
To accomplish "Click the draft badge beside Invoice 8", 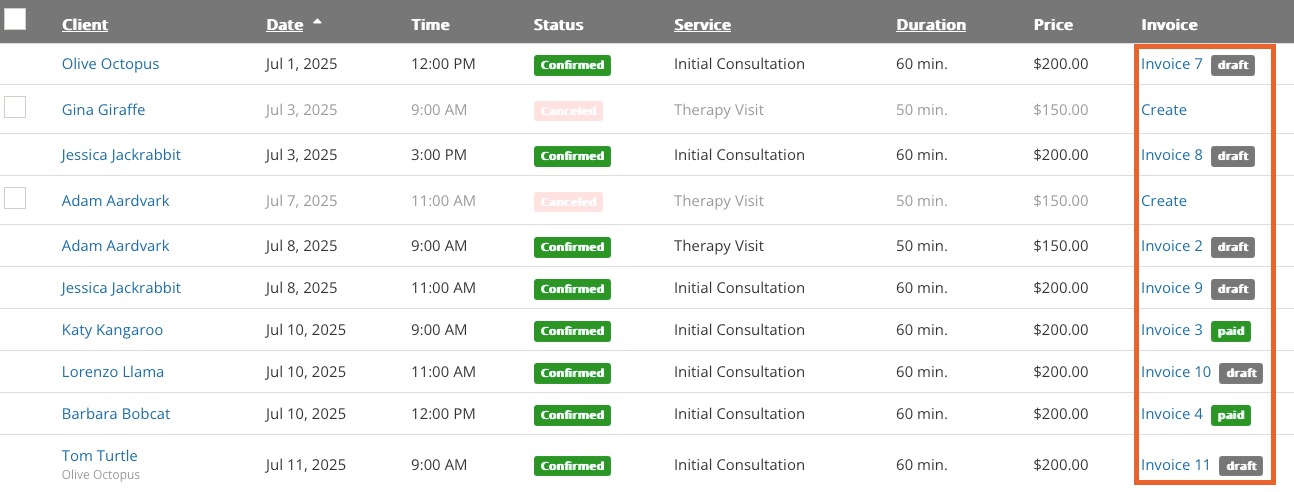I will click(1233, 156).
